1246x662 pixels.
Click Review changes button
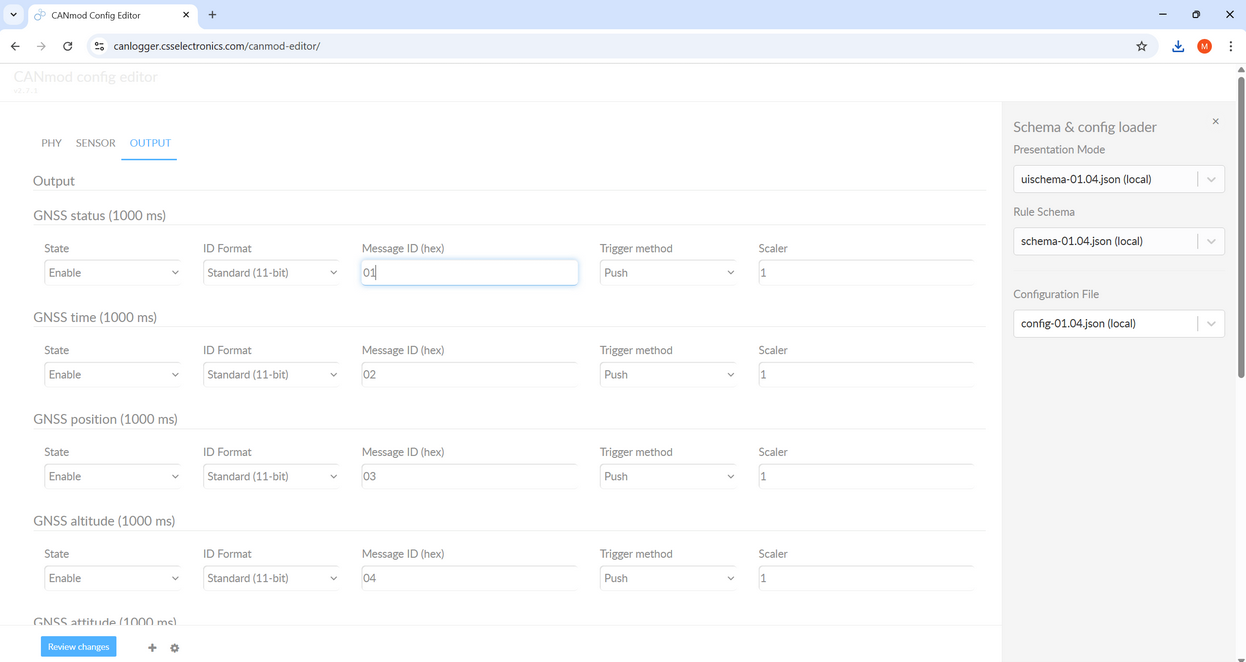tap(78, 647)
